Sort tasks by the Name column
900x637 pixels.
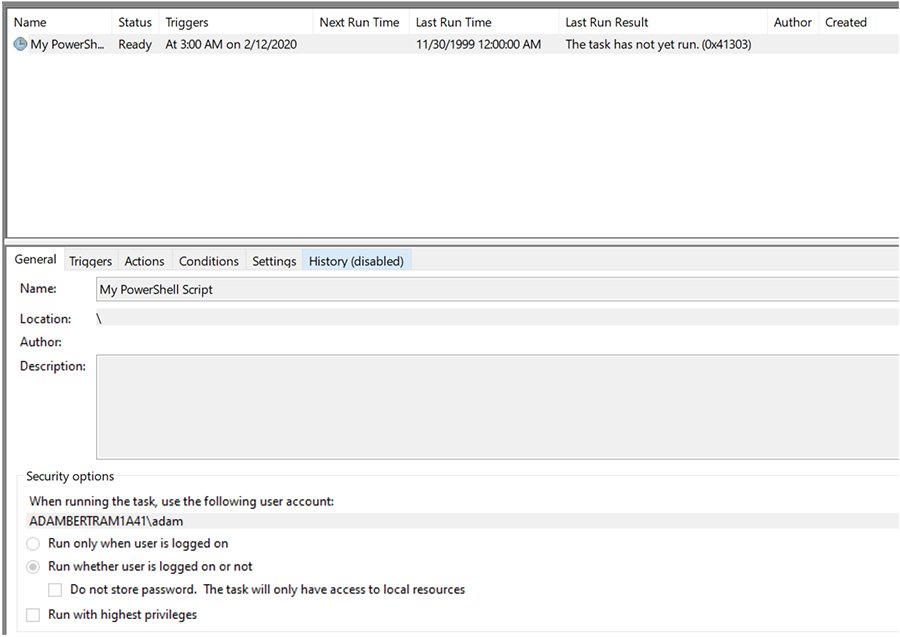pos(30,21)
